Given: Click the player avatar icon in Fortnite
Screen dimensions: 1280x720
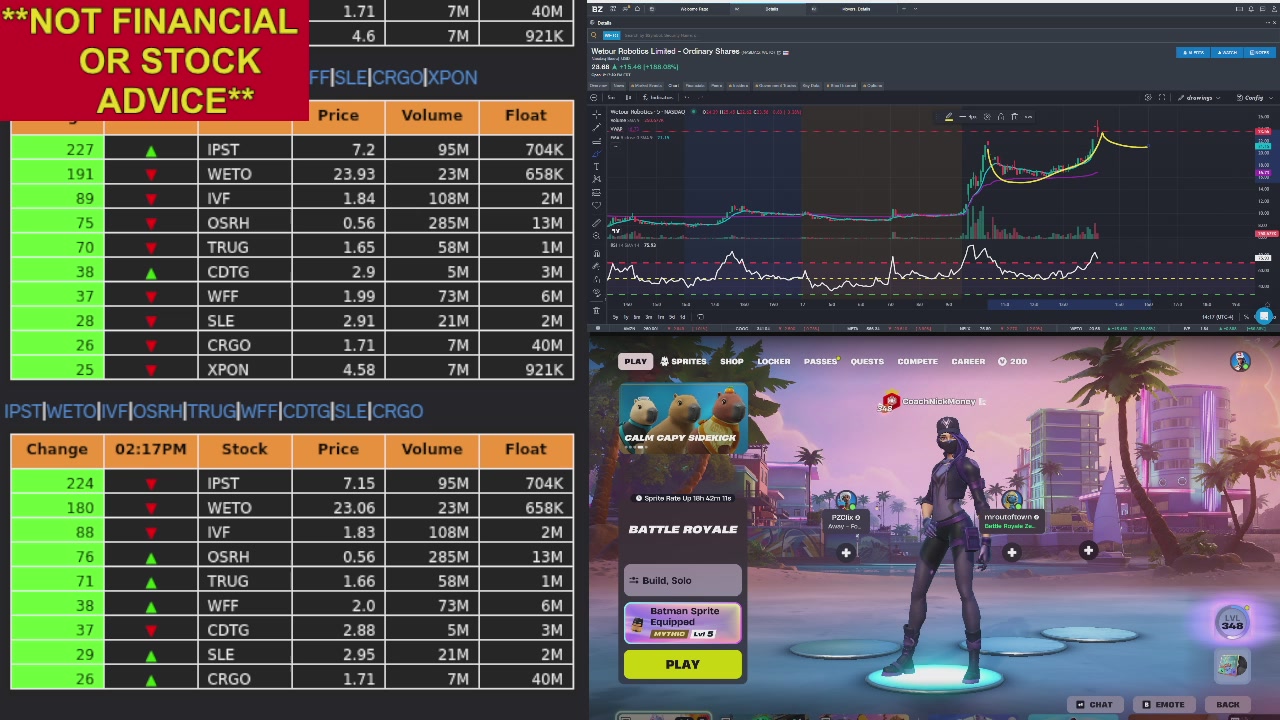Looking at the screenshot, I should click(1240, 362).
